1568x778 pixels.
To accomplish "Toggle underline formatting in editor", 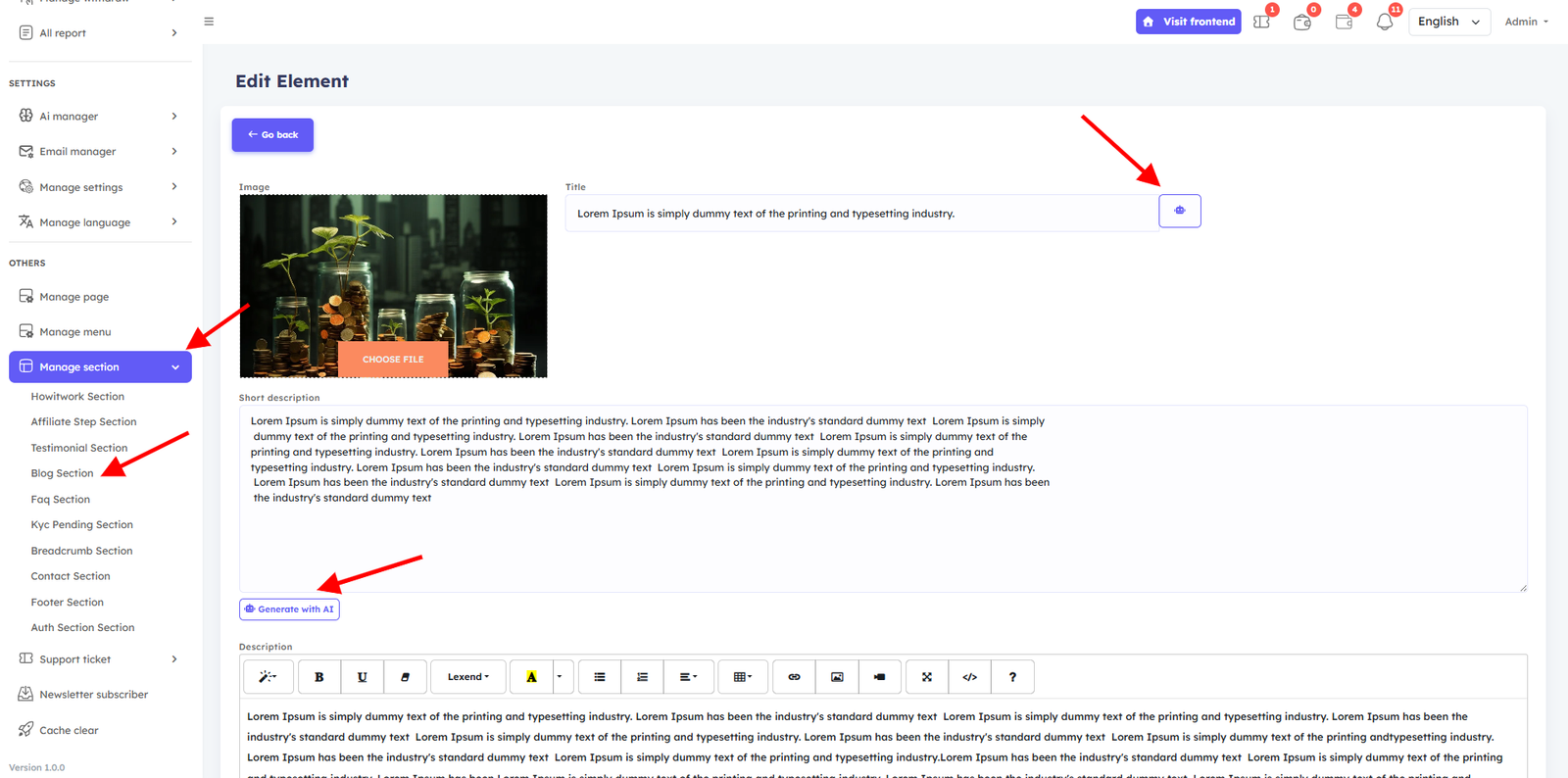I will coord(362,677).
